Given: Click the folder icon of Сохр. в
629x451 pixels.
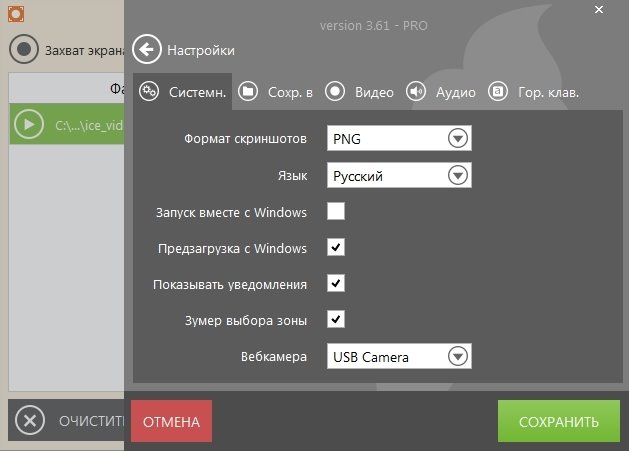Looking at the screenshot, I should (x=248, y=91).
